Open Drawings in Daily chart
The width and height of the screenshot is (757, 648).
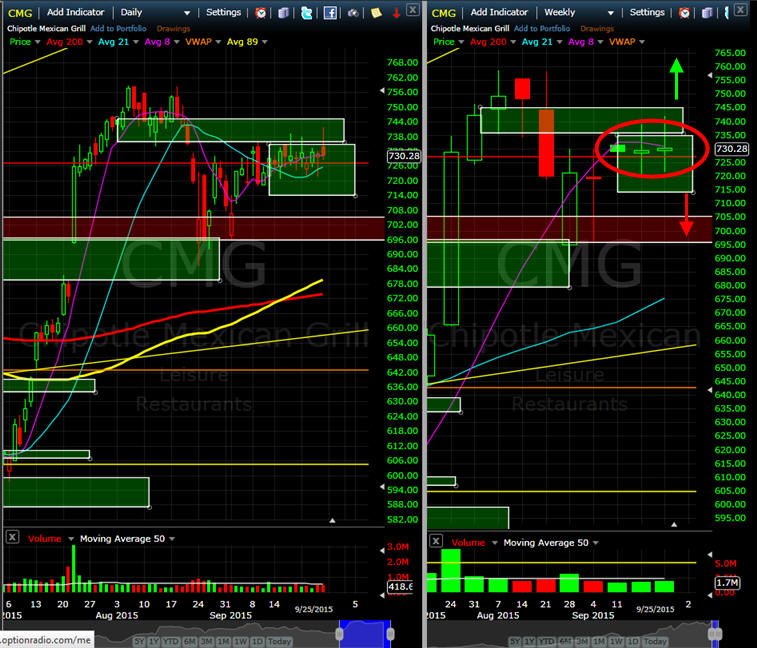173,28
